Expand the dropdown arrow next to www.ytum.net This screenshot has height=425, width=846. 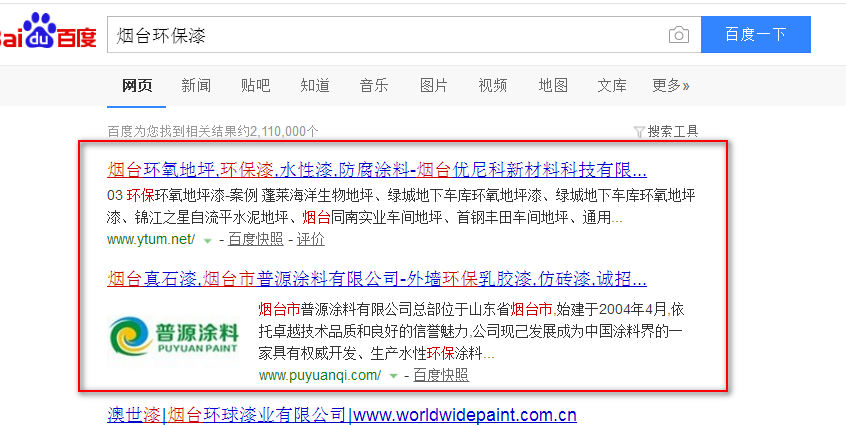tap(208, 240)
